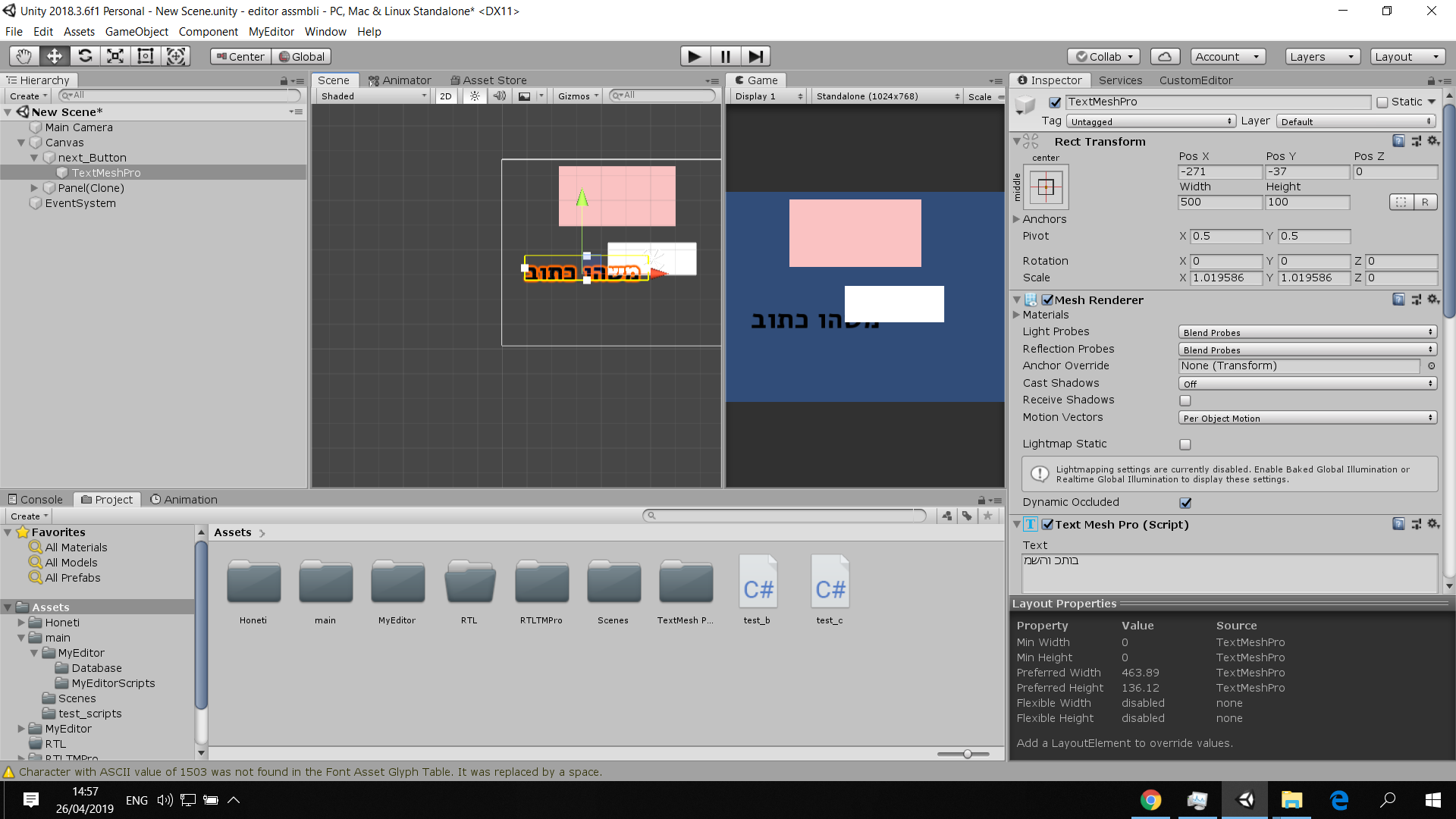Screen dimensions: 1456x819
Task: Uncheck Dynamic Occluded checkbox
Action: pyautogui.click(x=1185, y=503)
